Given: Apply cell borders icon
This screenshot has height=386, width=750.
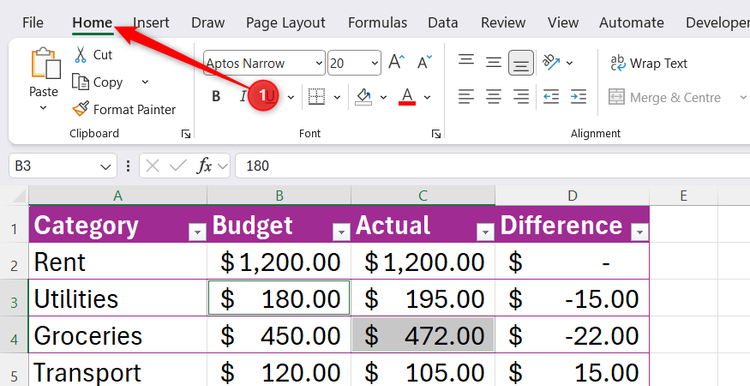Looking at the screenshot, I should pos(316,97).
